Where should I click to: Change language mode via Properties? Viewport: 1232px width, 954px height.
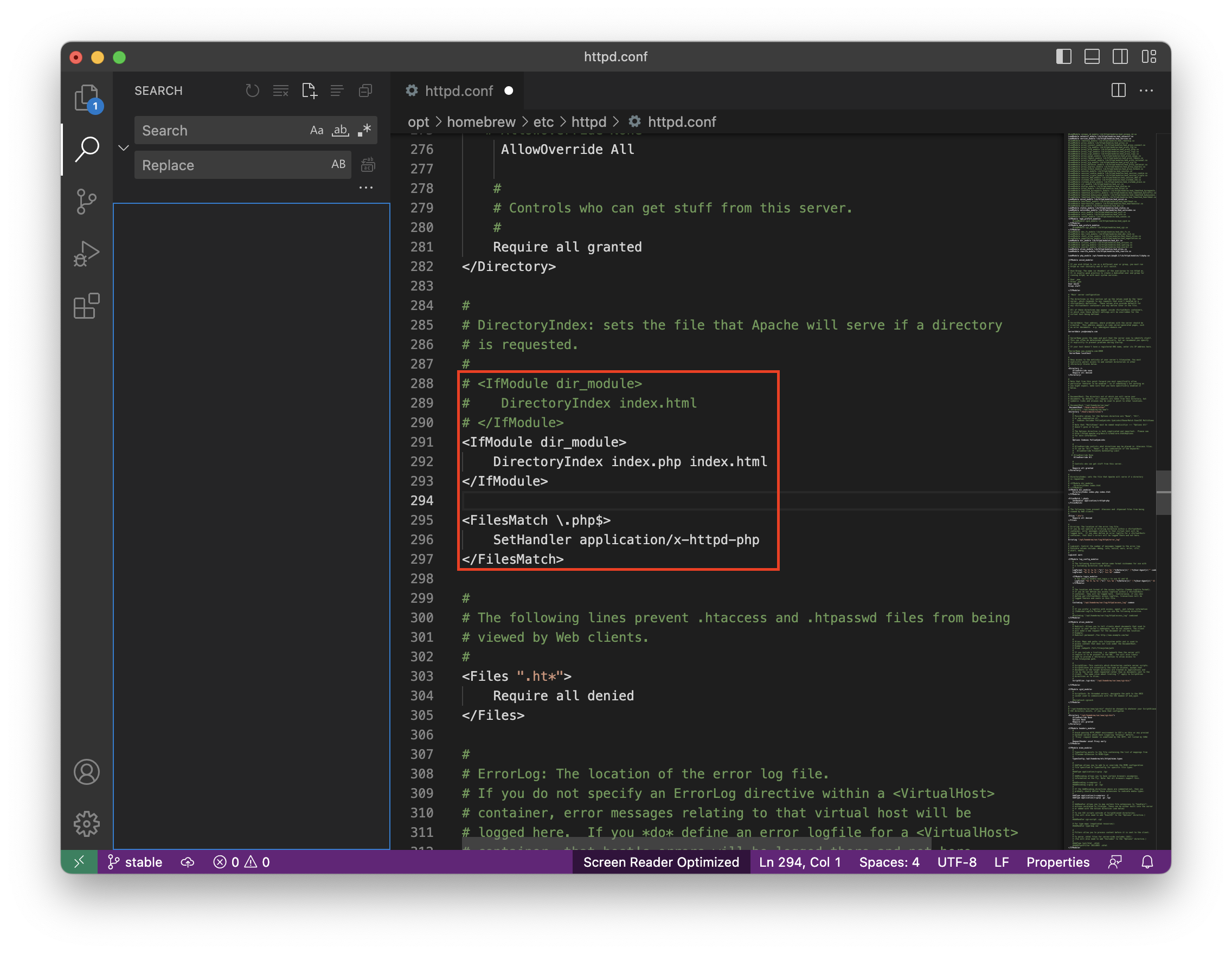click(x=1058, y=861)
